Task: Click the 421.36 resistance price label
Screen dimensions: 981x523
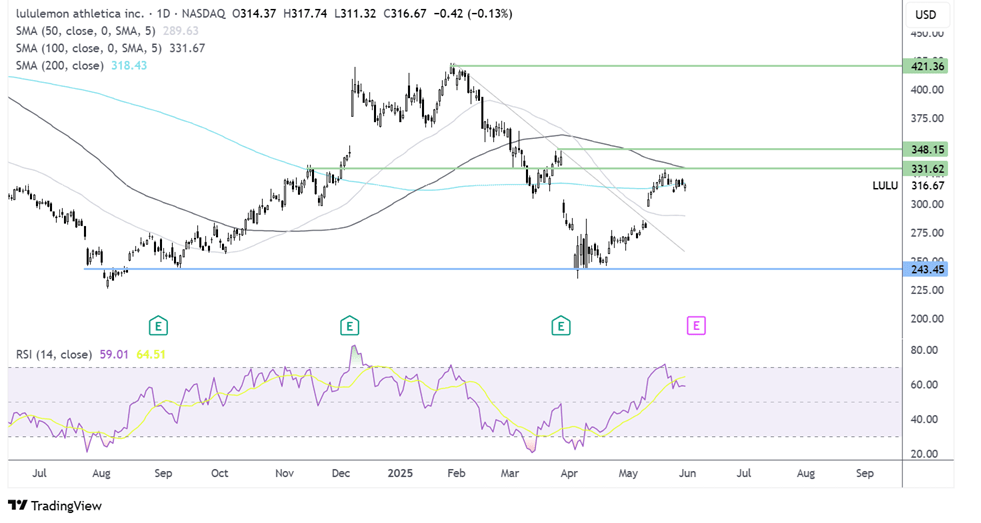Action: coord(927,66)
